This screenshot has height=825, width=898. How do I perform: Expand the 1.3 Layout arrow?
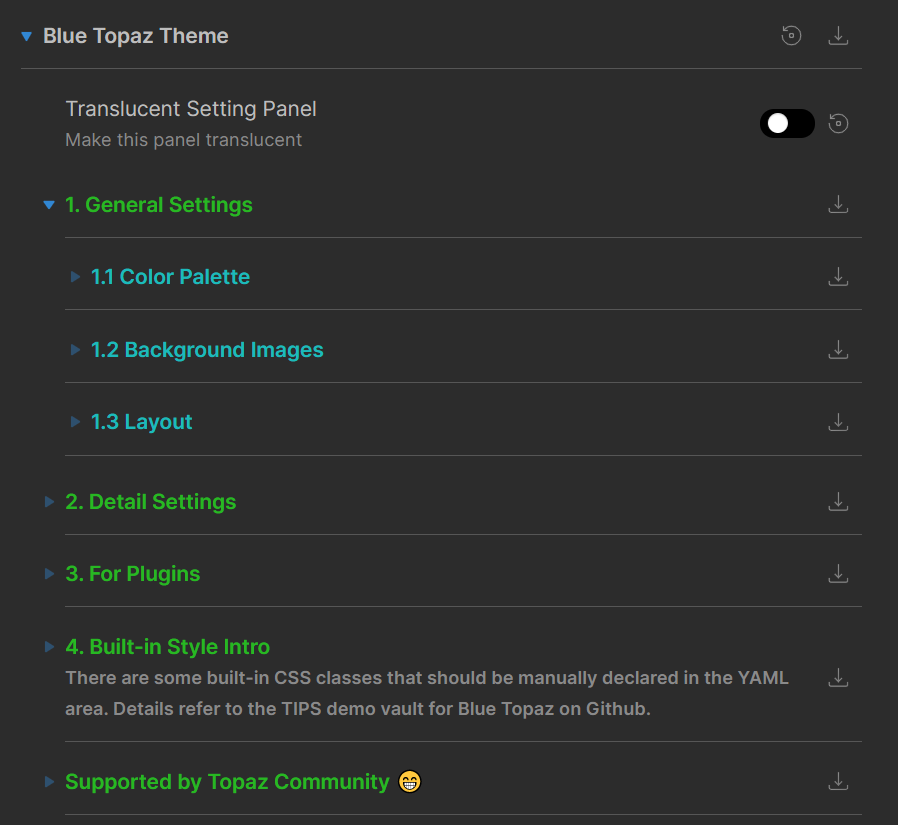pos(75,422)
